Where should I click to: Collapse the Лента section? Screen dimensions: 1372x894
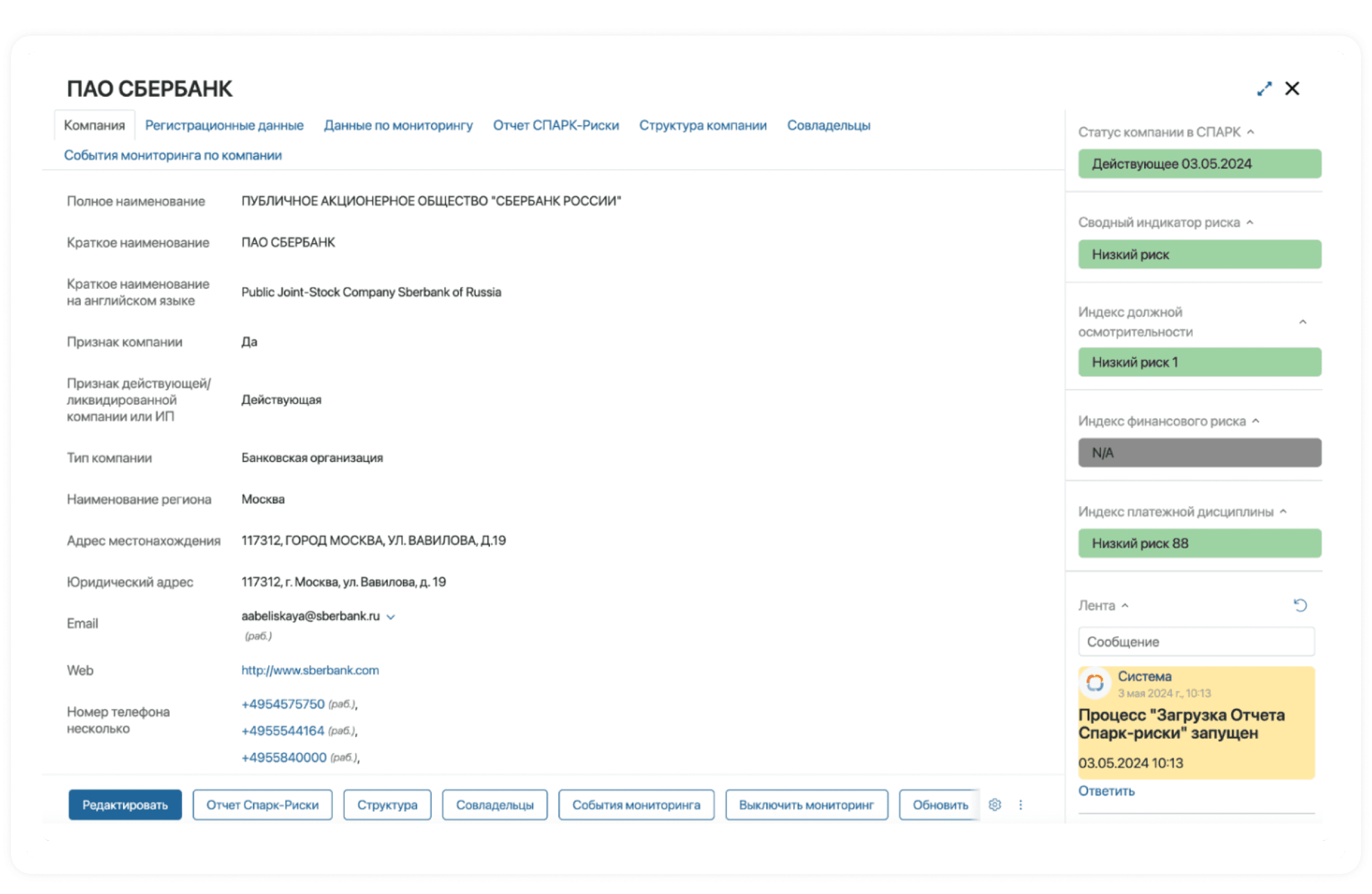tap(1125, 606)
